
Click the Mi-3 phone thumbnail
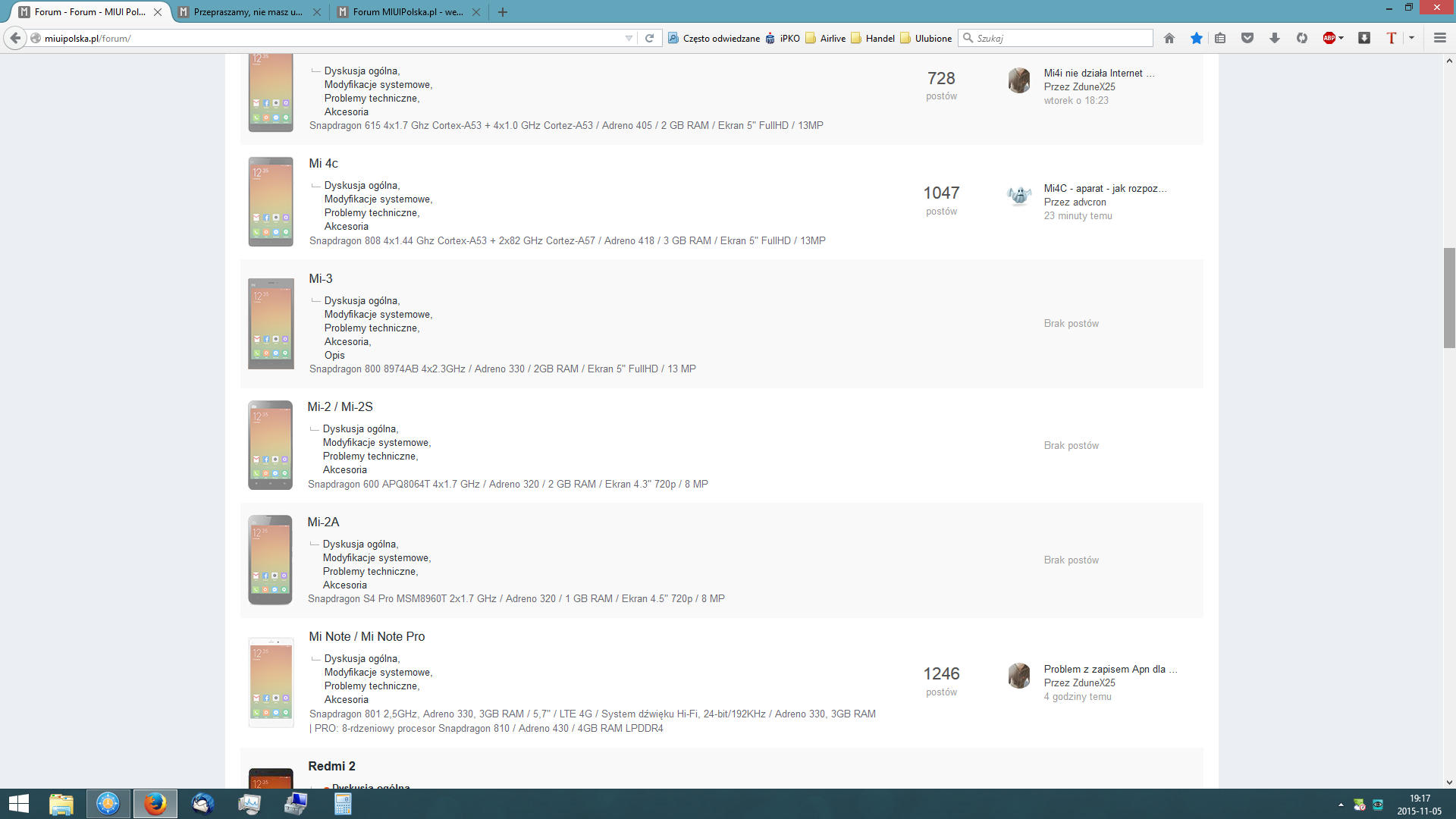tap(271, 324)
